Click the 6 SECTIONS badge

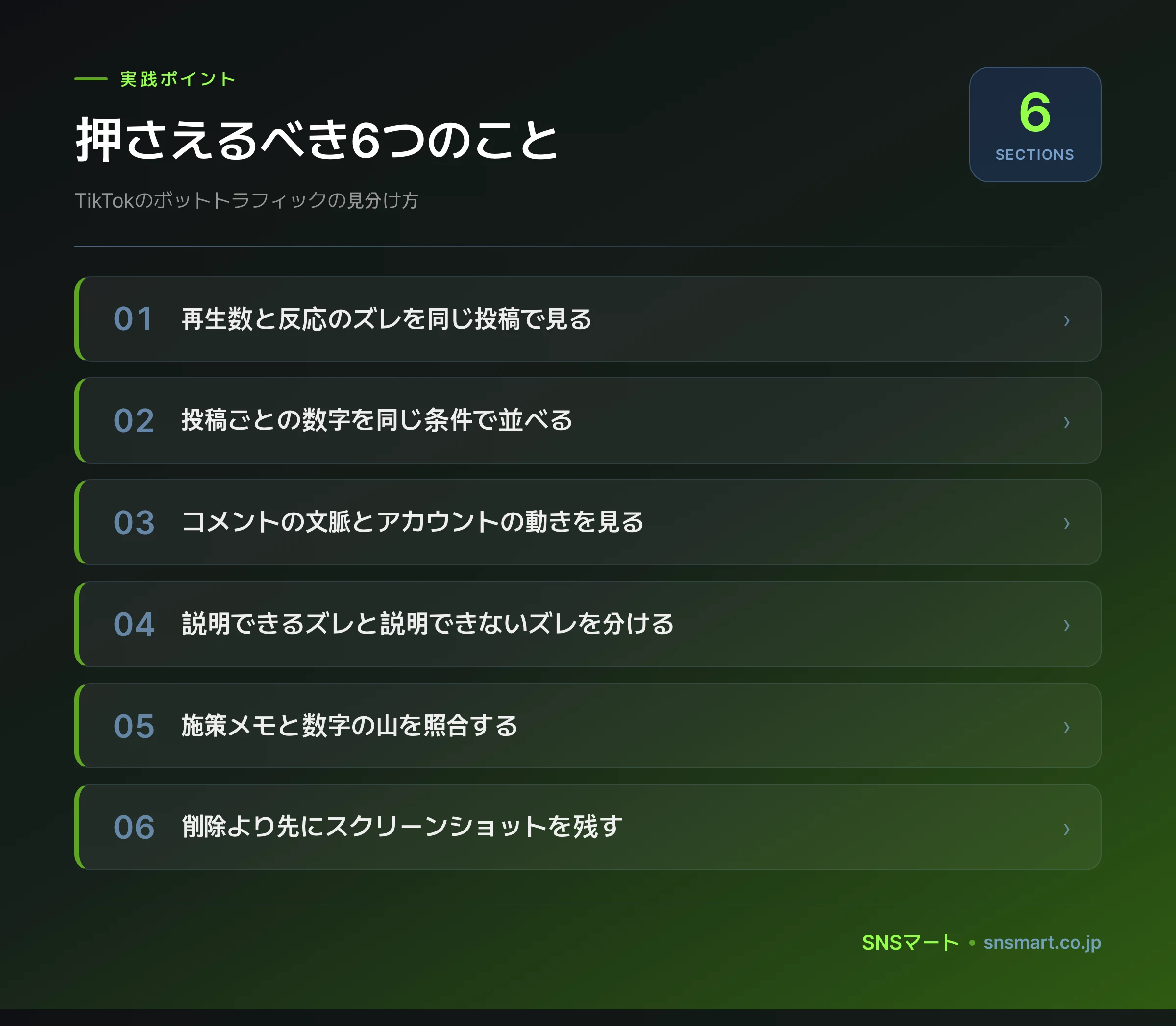[1034, 124]
